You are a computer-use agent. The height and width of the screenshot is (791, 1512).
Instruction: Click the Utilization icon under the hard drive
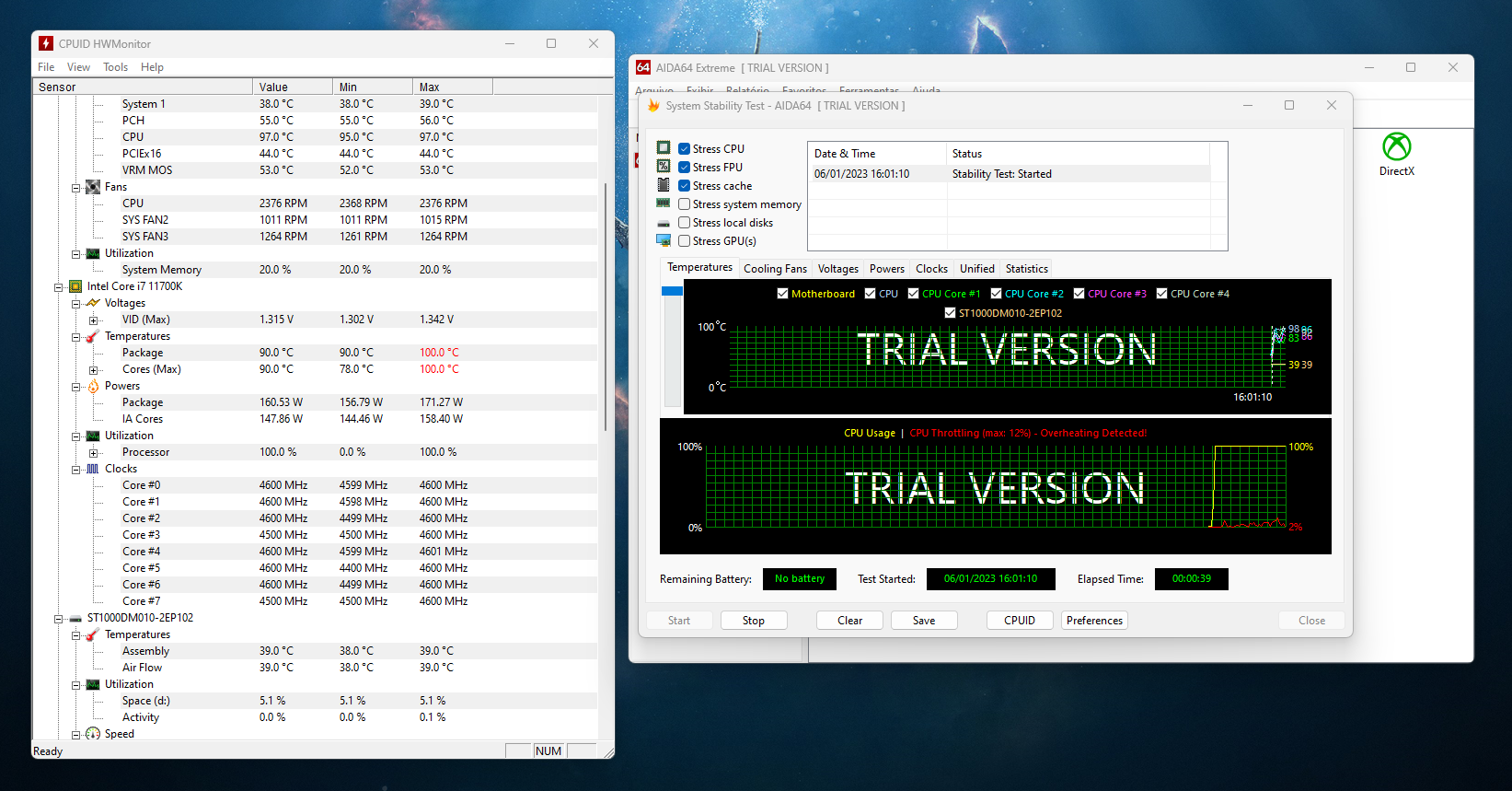(93, 684)
